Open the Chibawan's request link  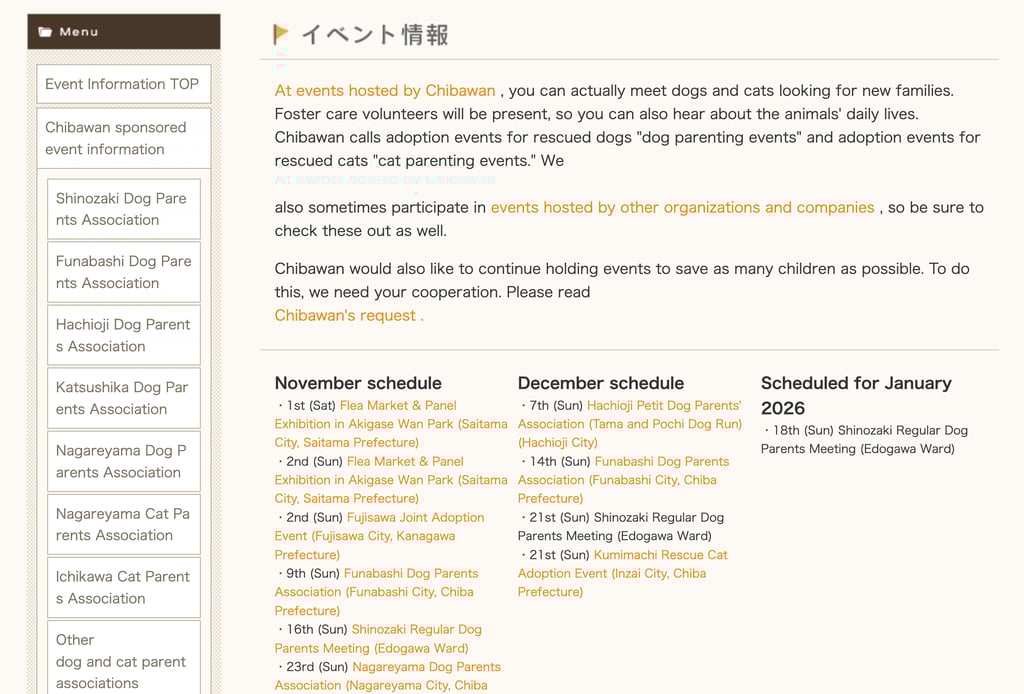[x=349, y=315]
